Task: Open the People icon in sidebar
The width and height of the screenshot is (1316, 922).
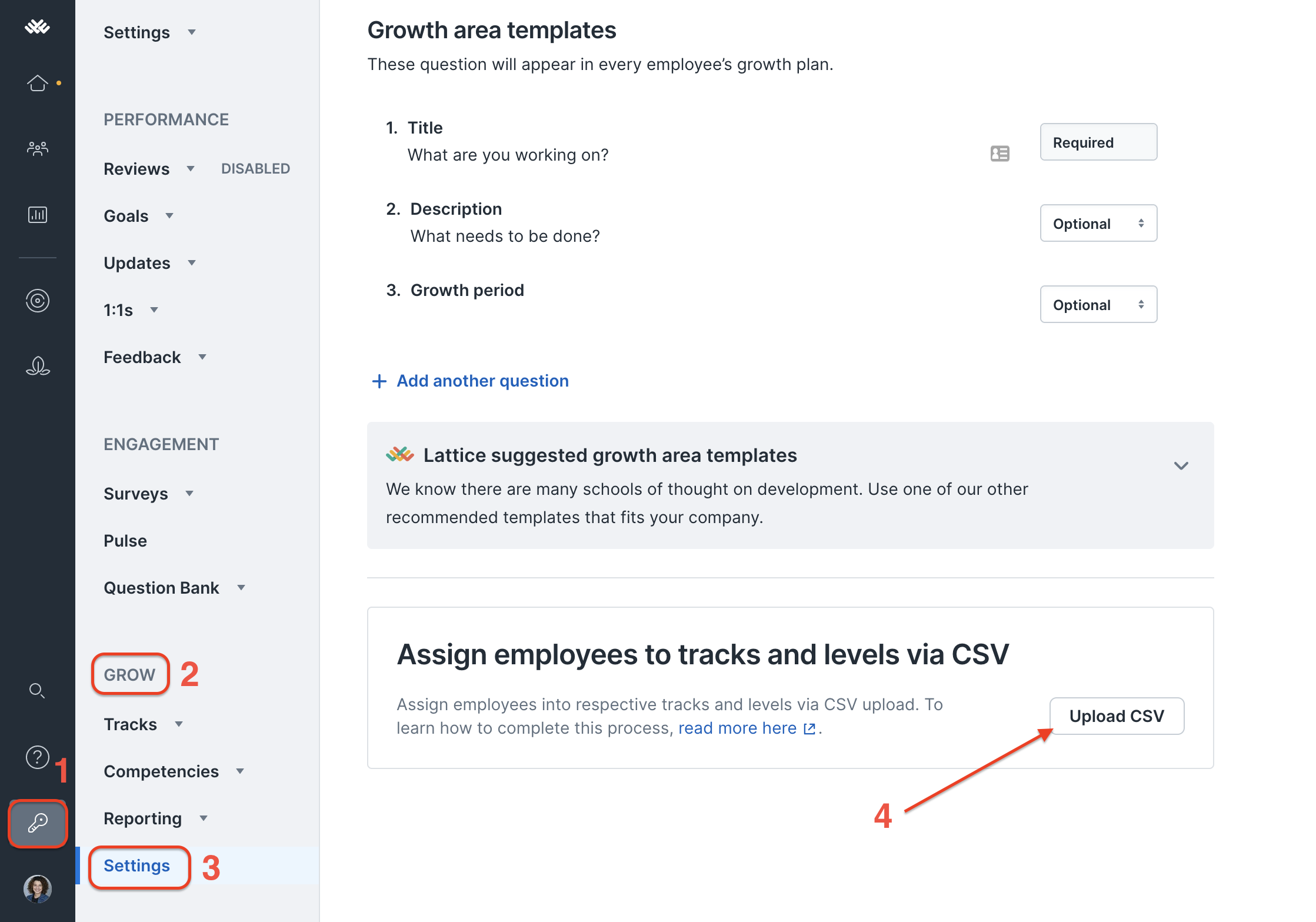Action: 37,148
